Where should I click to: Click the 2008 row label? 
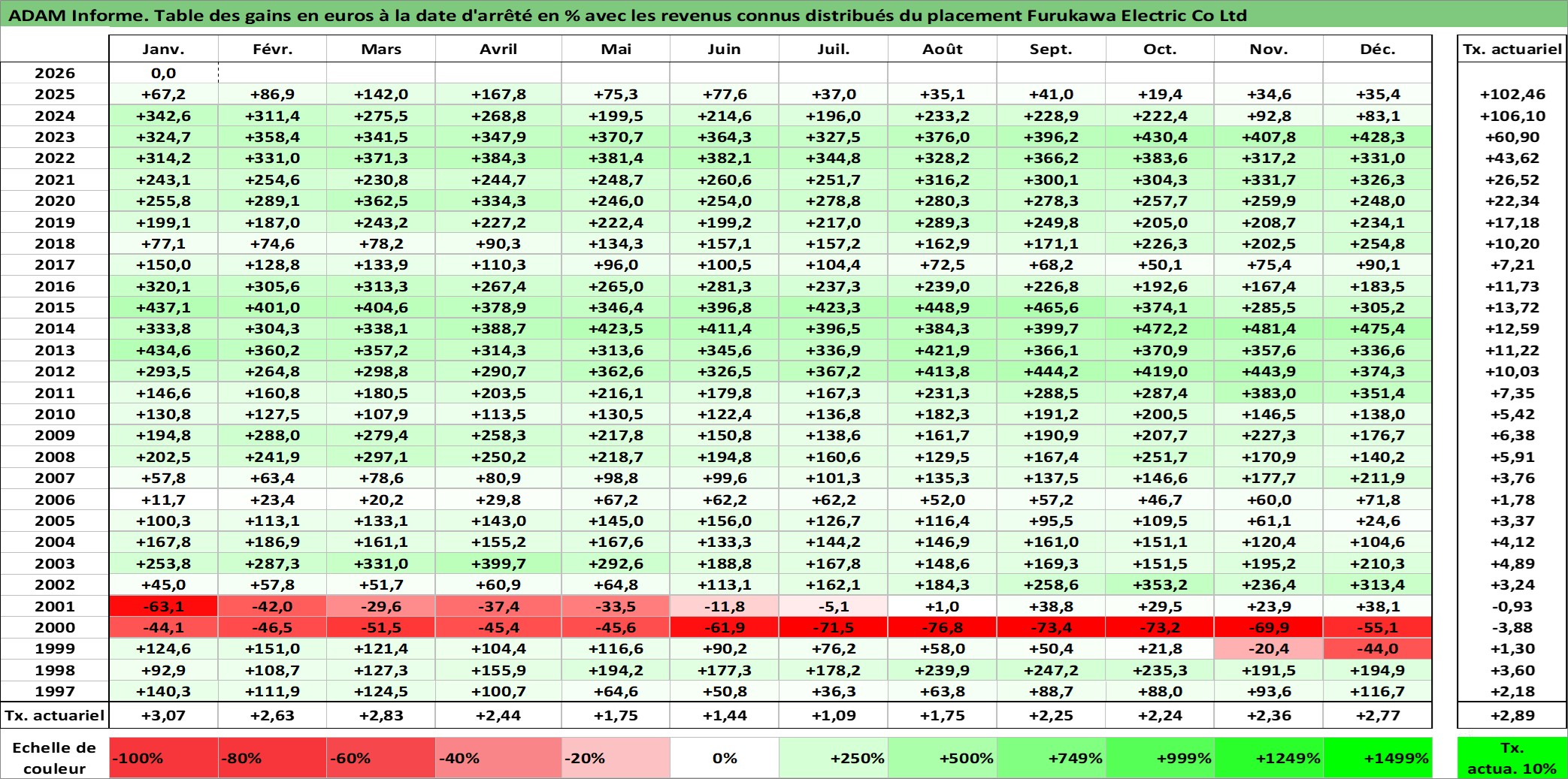(55, 457)
